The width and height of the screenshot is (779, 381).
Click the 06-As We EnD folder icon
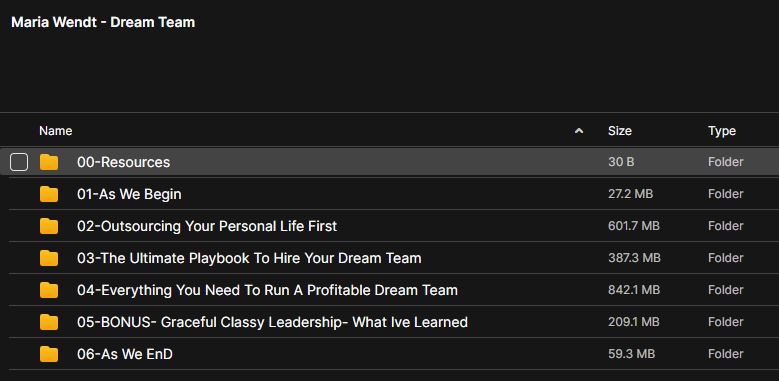[49, 354]
